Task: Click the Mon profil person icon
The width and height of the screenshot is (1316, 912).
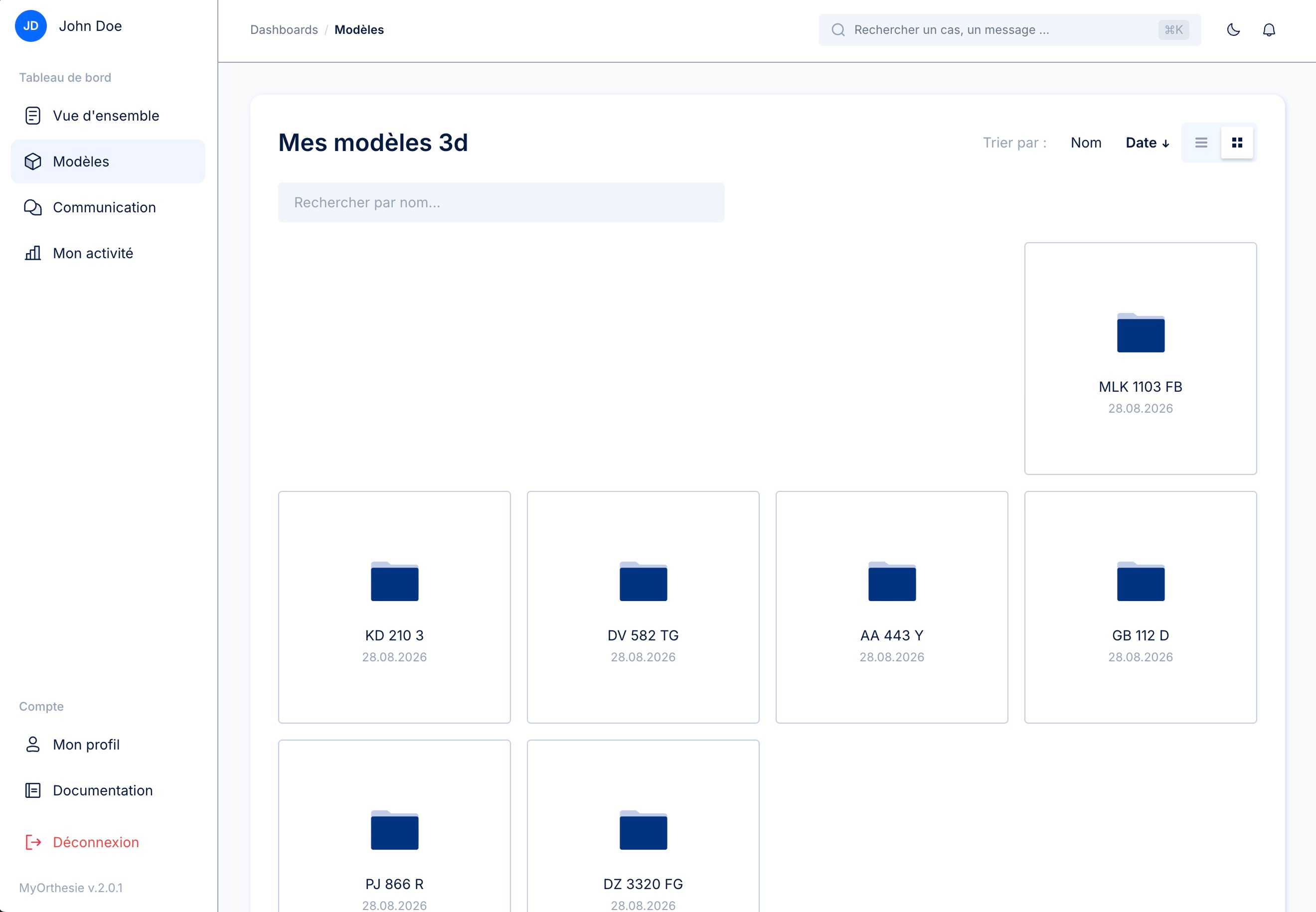Action: pos(33,745)
